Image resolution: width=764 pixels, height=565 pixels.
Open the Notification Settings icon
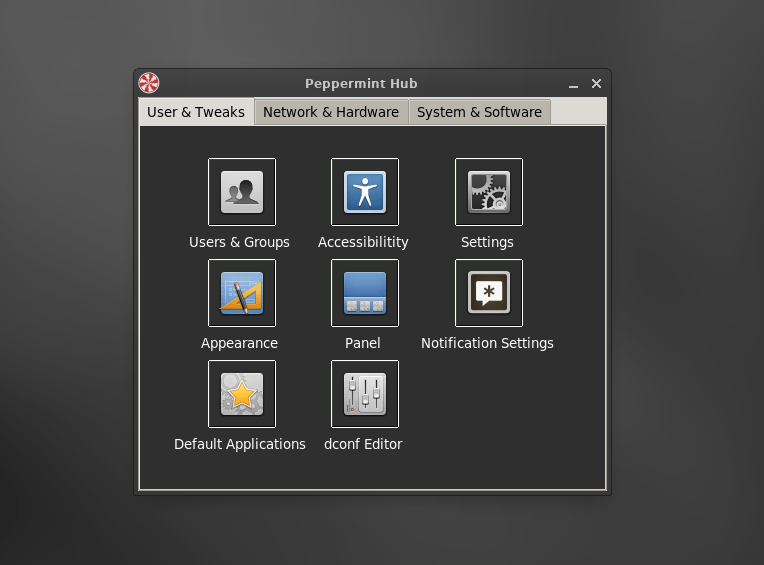(x=488, y=293)
